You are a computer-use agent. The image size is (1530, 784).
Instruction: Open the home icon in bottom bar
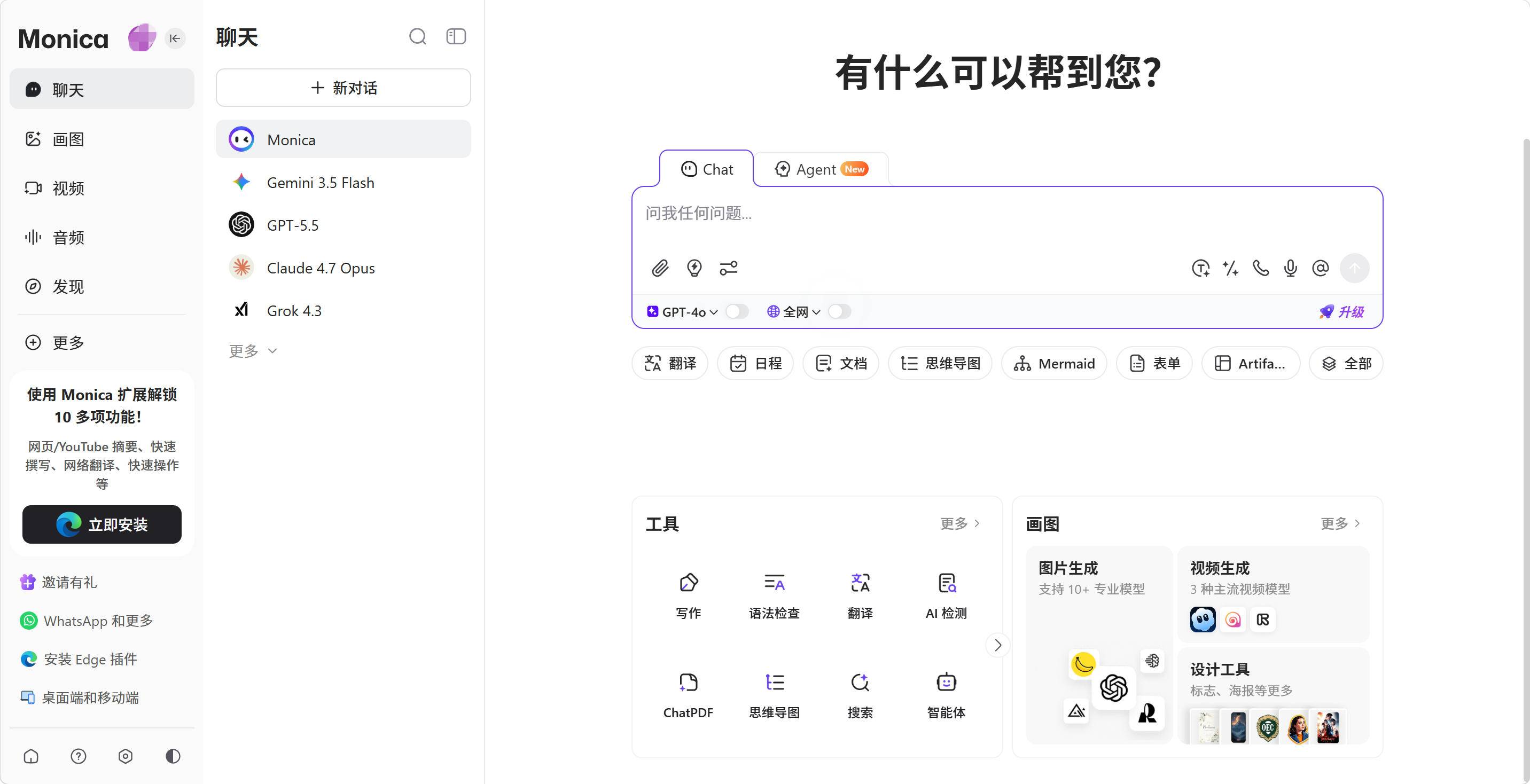click(31, 756)
